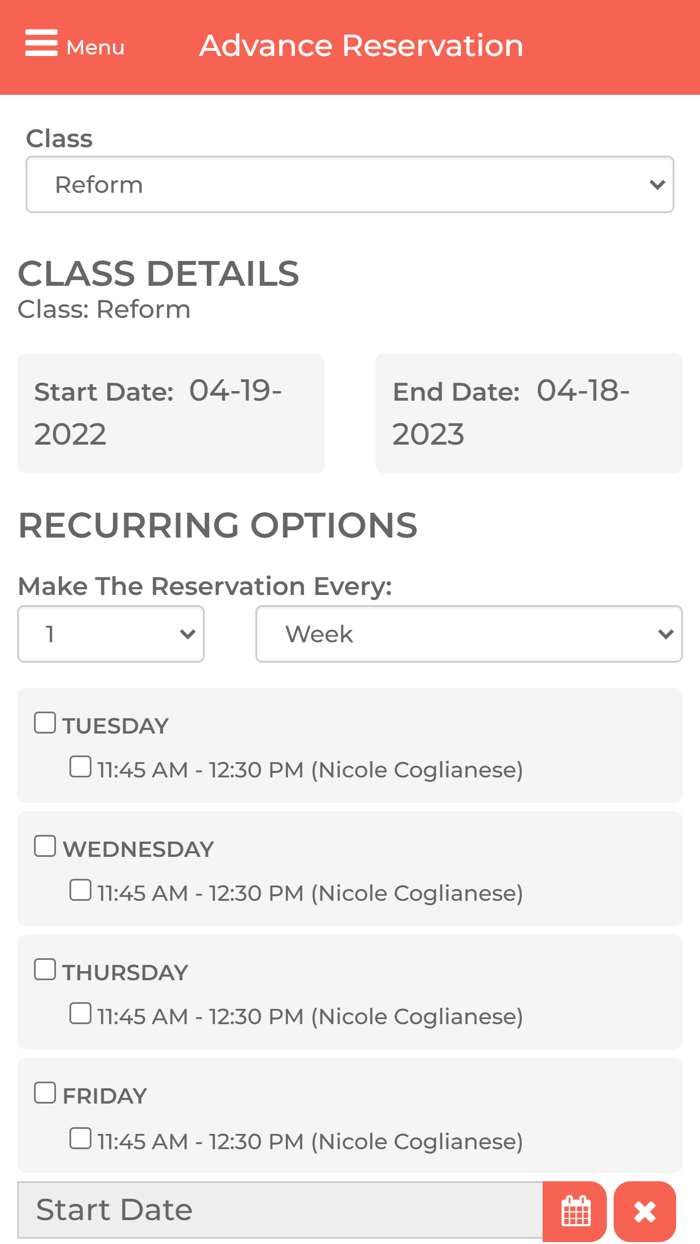700x1244 pixels.
Task: Select Friday 11:45 AM time slot checkbox
Action: [x=80, y=1138]
